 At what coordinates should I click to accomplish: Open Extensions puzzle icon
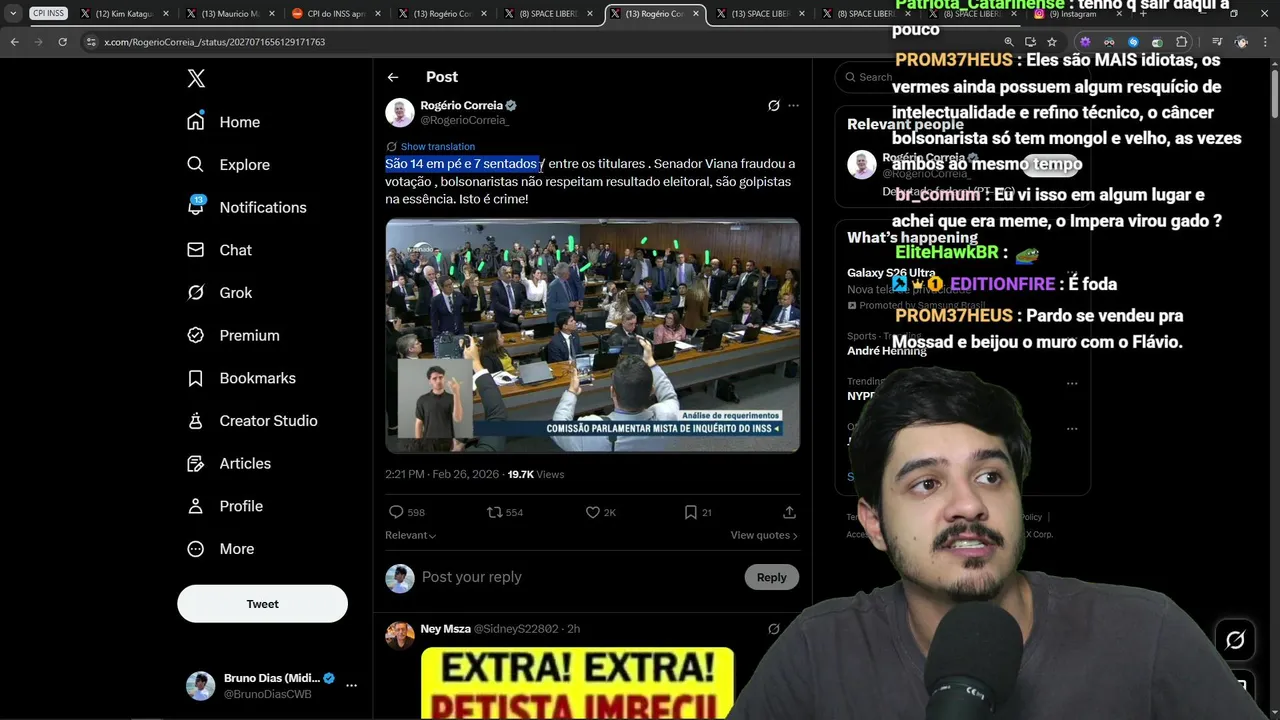[1182, 42]
